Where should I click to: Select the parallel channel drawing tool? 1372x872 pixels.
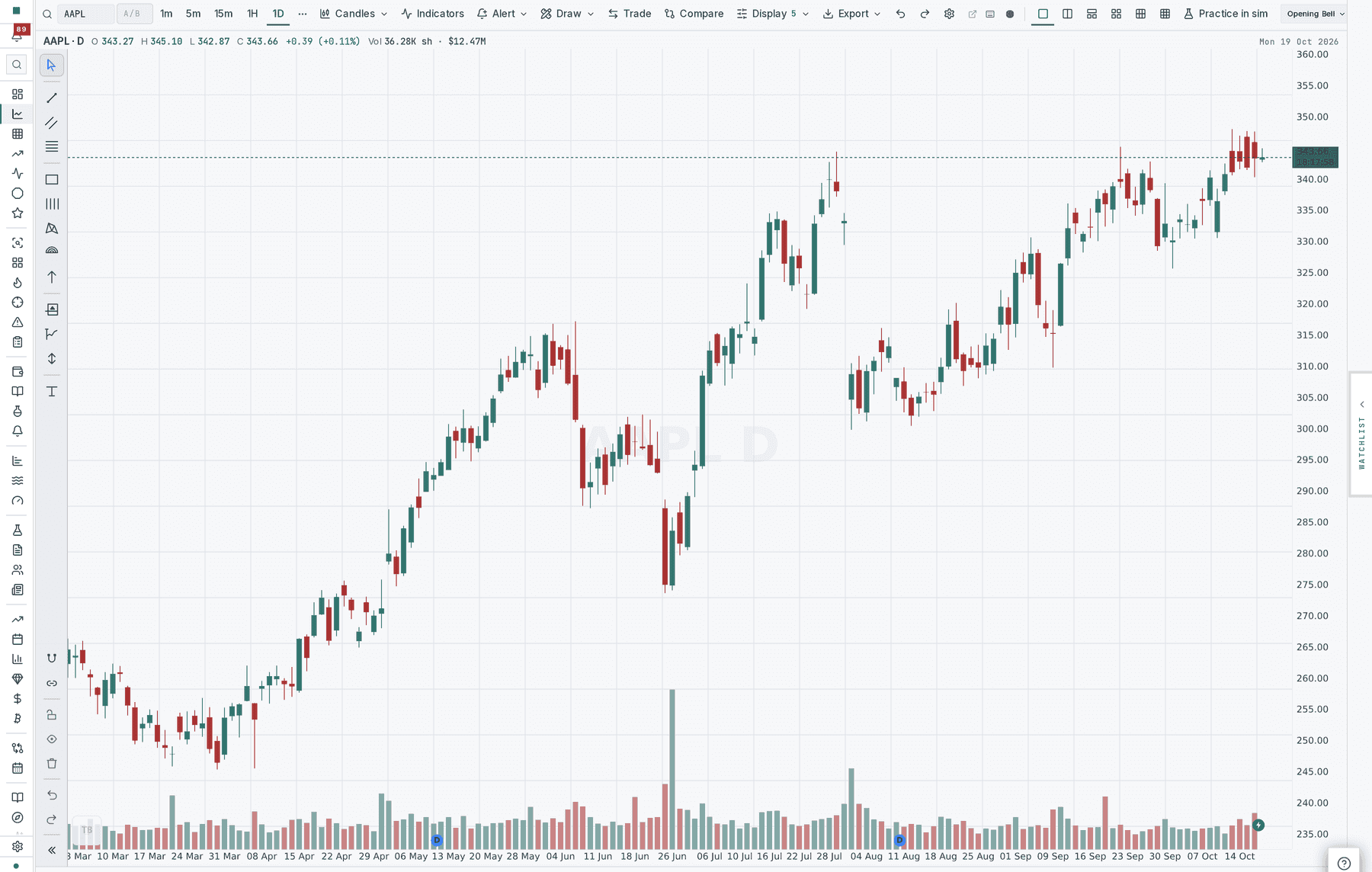pyautogui.click(x=52, y=123)
